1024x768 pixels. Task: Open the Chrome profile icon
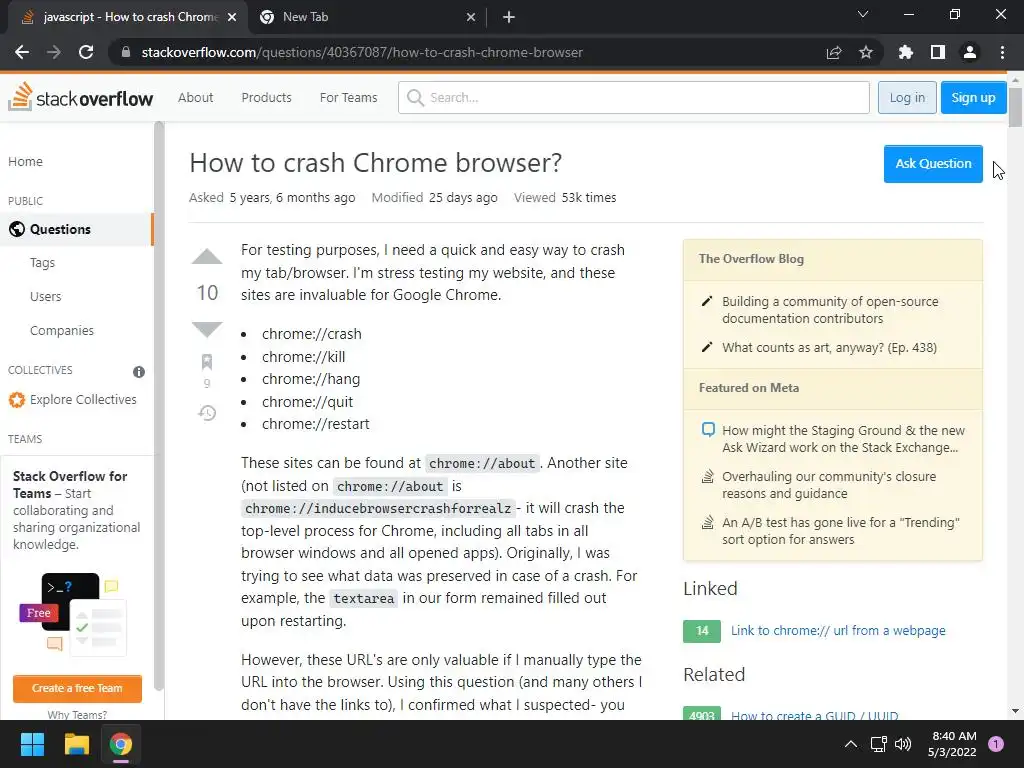tap(970, 52)
